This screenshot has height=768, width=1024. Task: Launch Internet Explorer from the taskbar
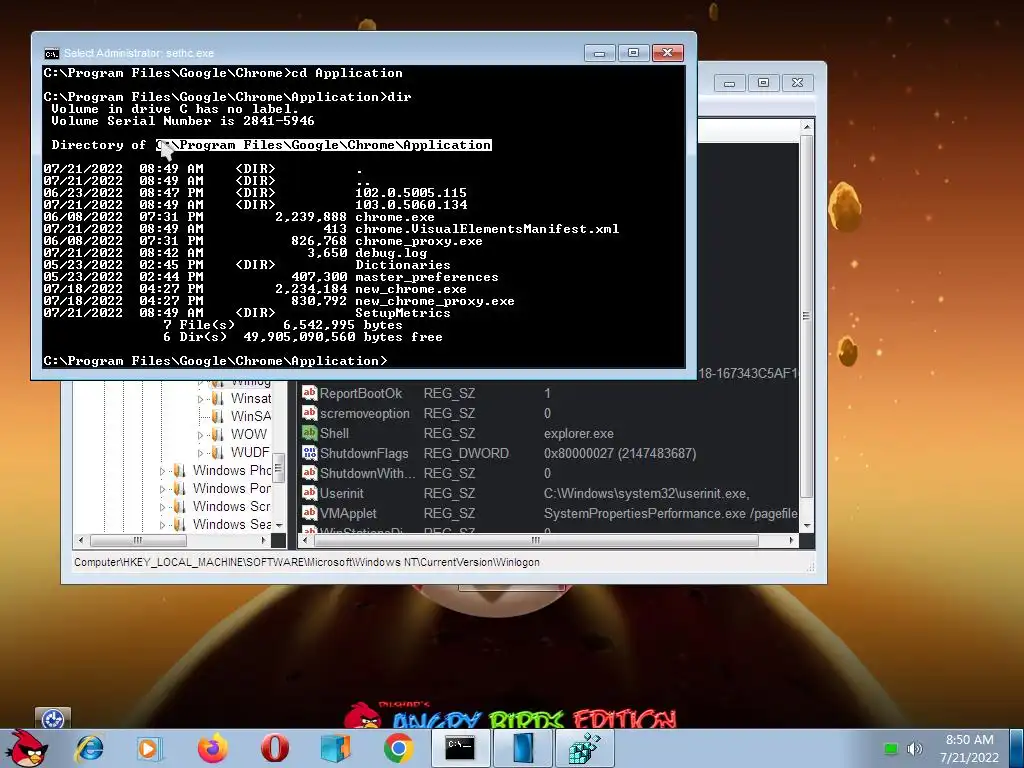click(89, 748)
